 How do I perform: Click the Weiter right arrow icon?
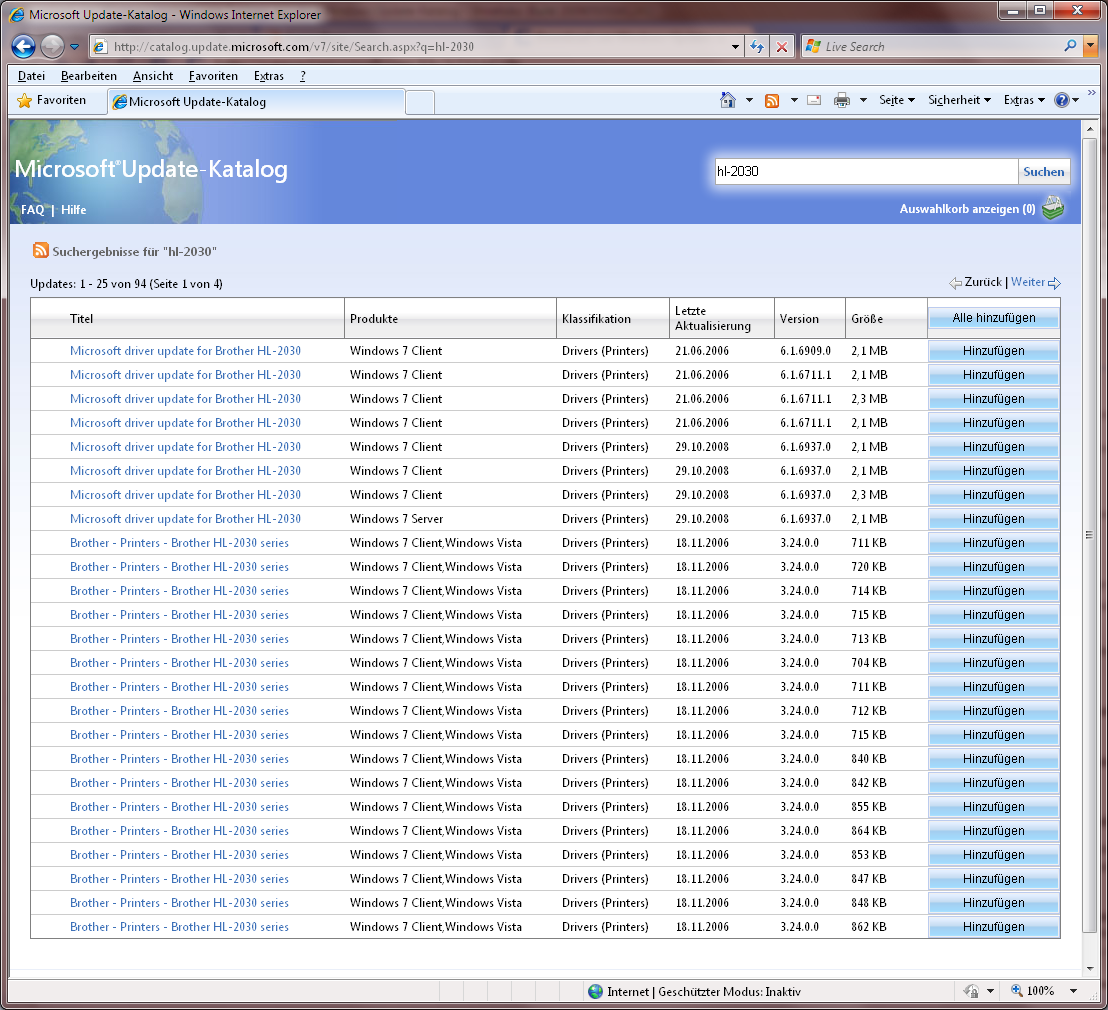click(x=1054, y=283)
